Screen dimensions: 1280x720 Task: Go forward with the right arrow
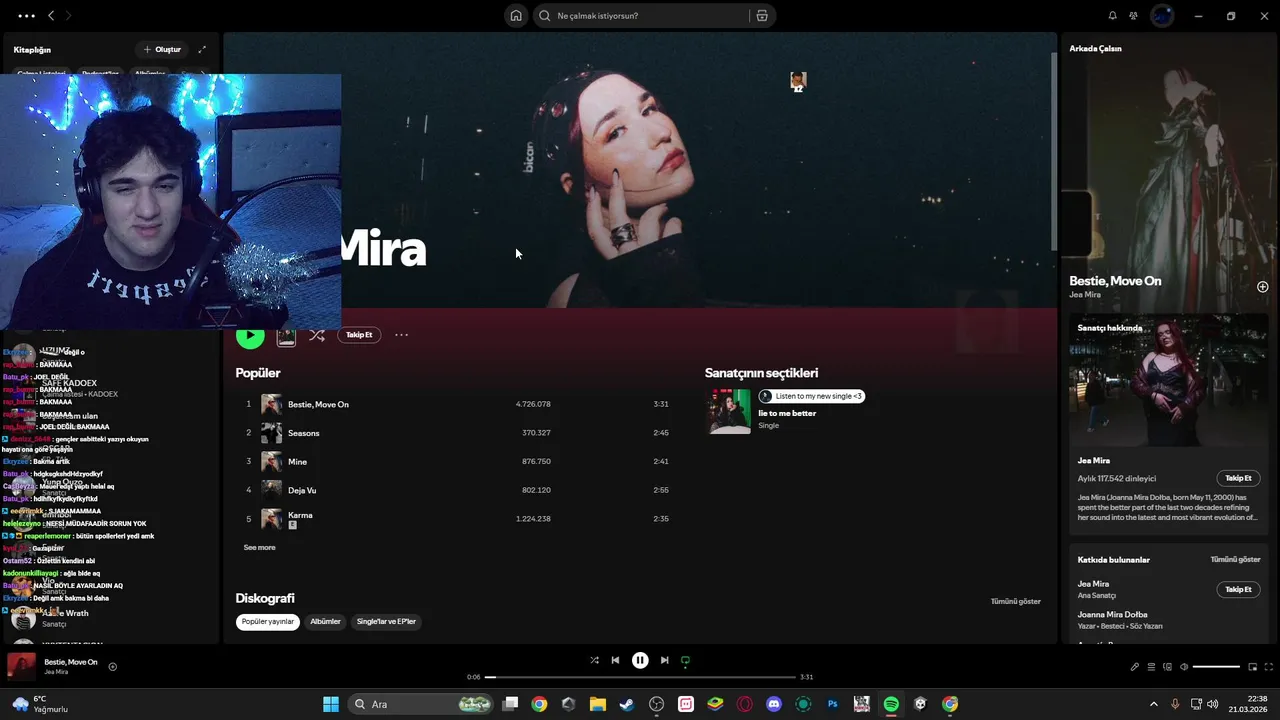(x=68, y=16)
